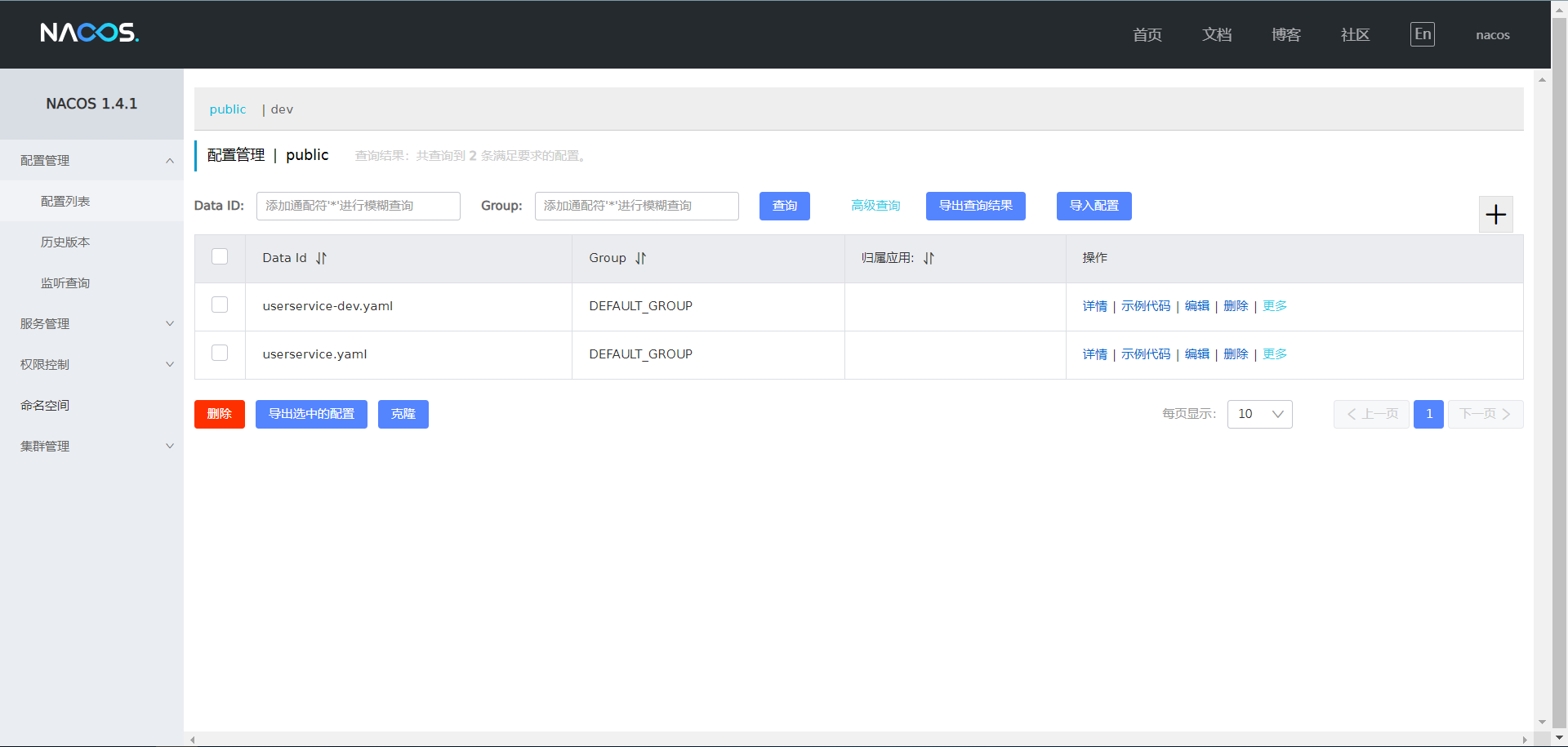1568x747 pixels.
Task: Switch to the dev namespace tab
Action: point(282,109)
